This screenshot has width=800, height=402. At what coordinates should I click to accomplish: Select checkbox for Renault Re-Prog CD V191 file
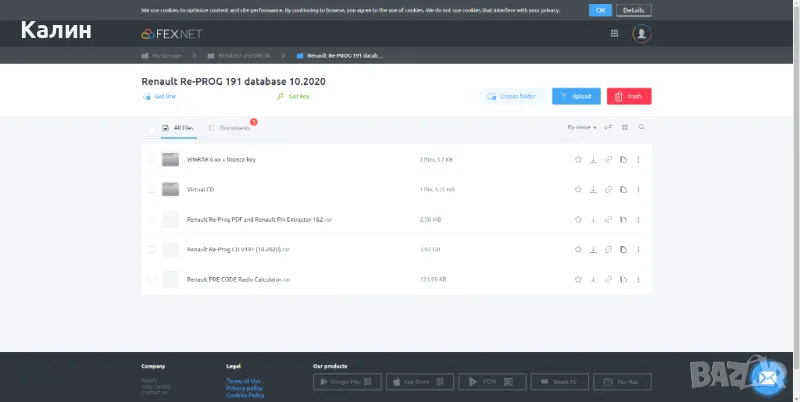[152, 249]
